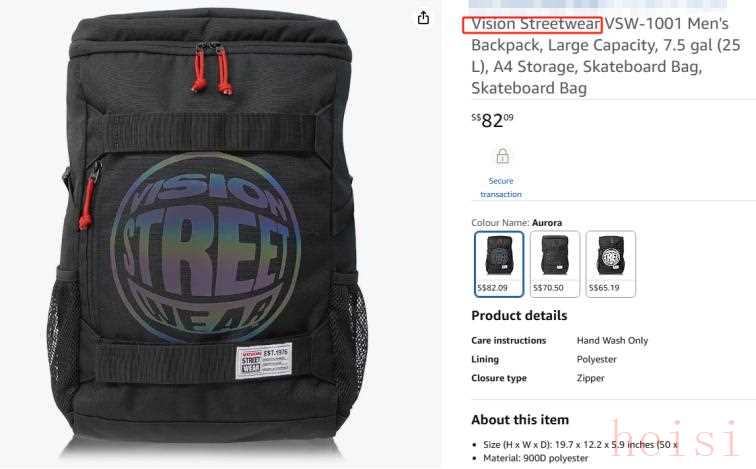Click the S$82.09 product price
This screenshot has width=756, height=469.
tap(492, 120)
